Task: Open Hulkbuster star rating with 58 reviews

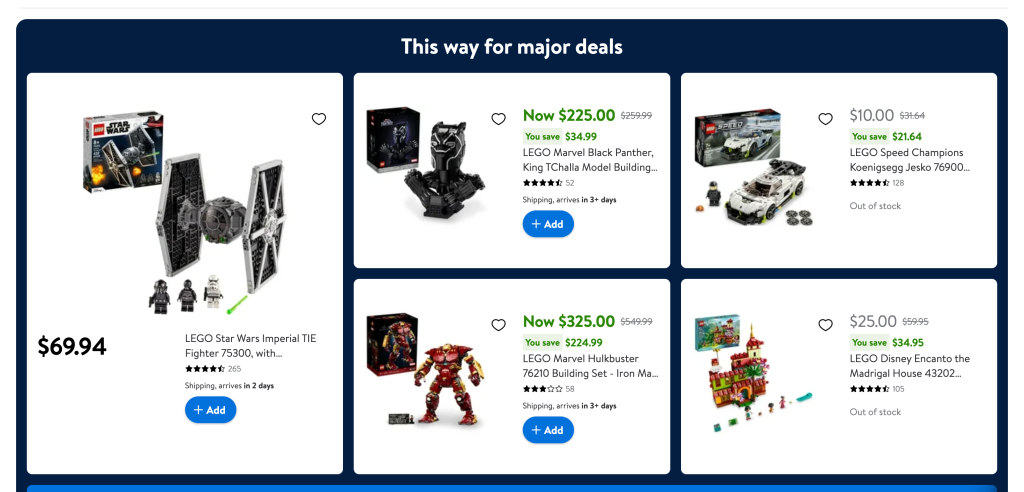Action: [x=548, y=389]
